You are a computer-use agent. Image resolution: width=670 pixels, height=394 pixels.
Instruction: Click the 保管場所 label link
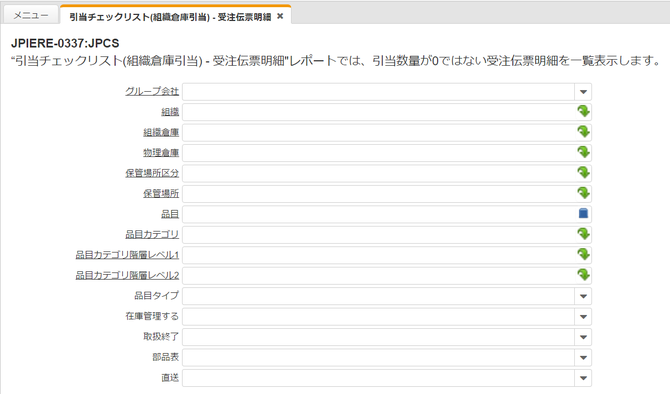pos(161,193)
